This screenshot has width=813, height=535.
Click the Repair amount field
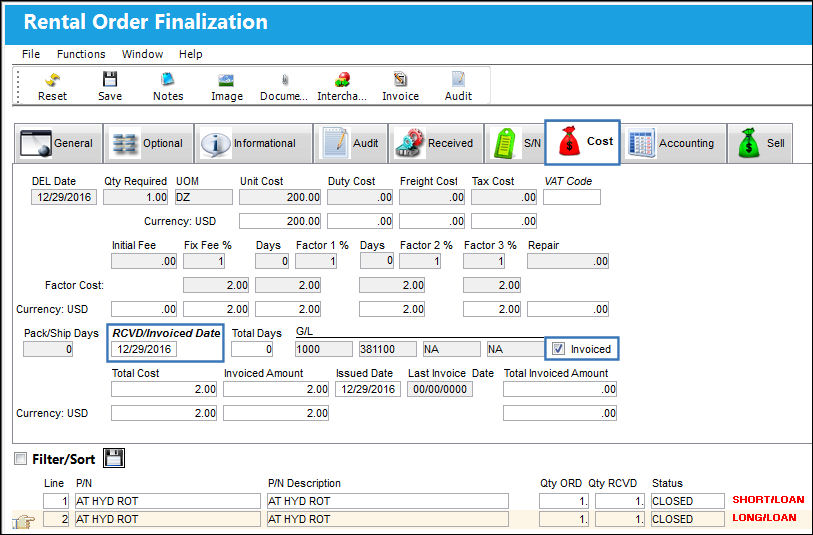[x=568, y=261]
